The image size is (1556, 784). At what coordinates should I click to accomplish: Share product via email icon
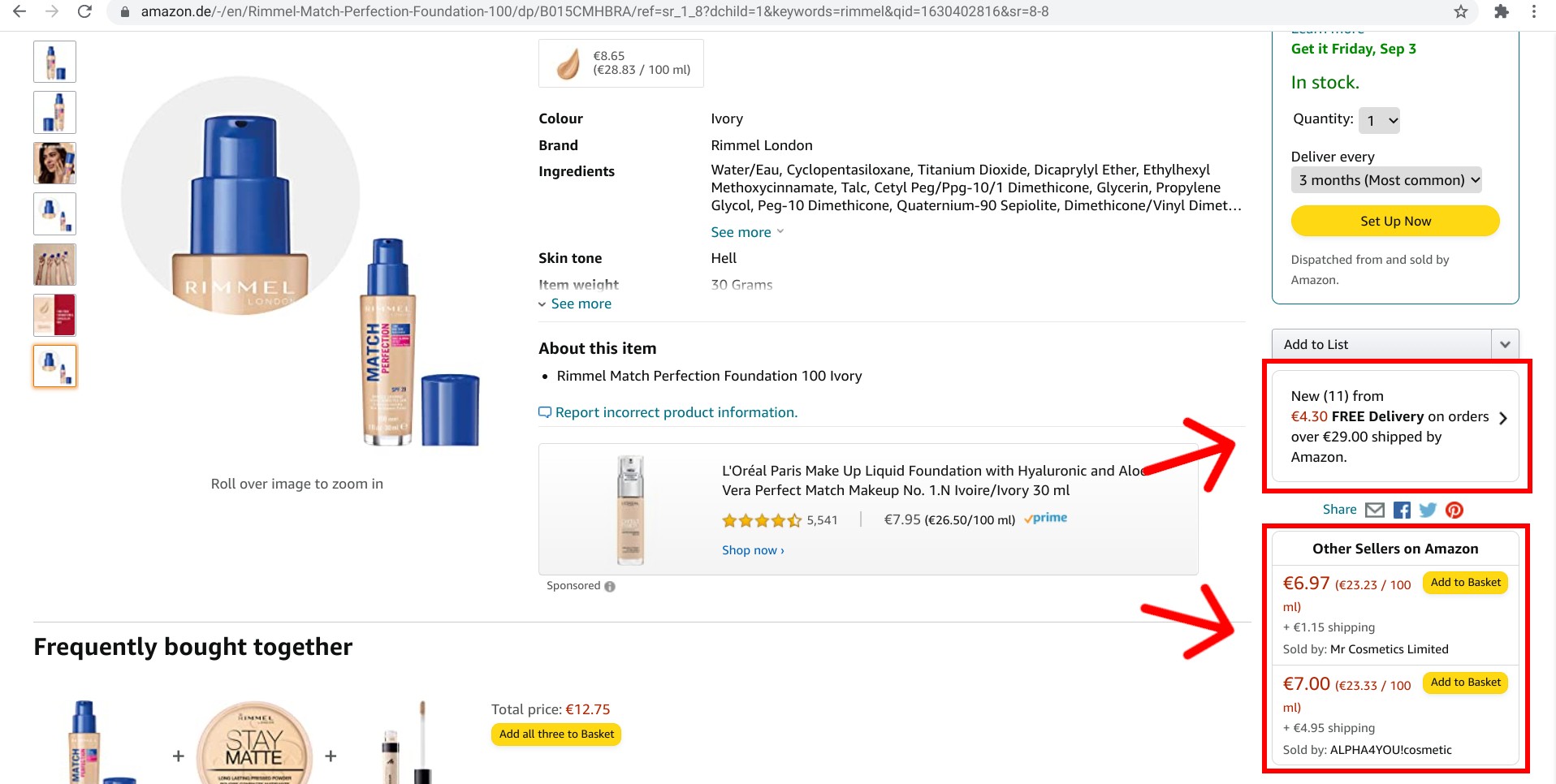pos(1374,510)
